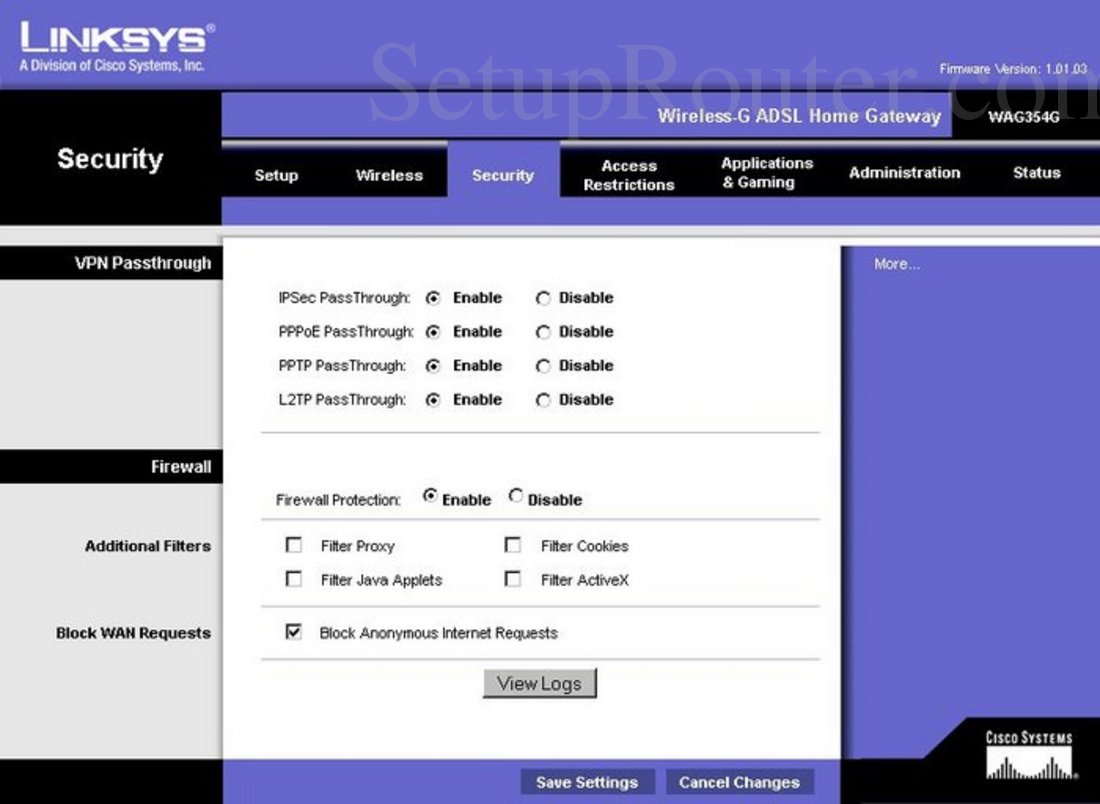This screenshot has height=804, width=1100.
Task: Choose Disable for L2TP PassThrough
Action: 543,400
